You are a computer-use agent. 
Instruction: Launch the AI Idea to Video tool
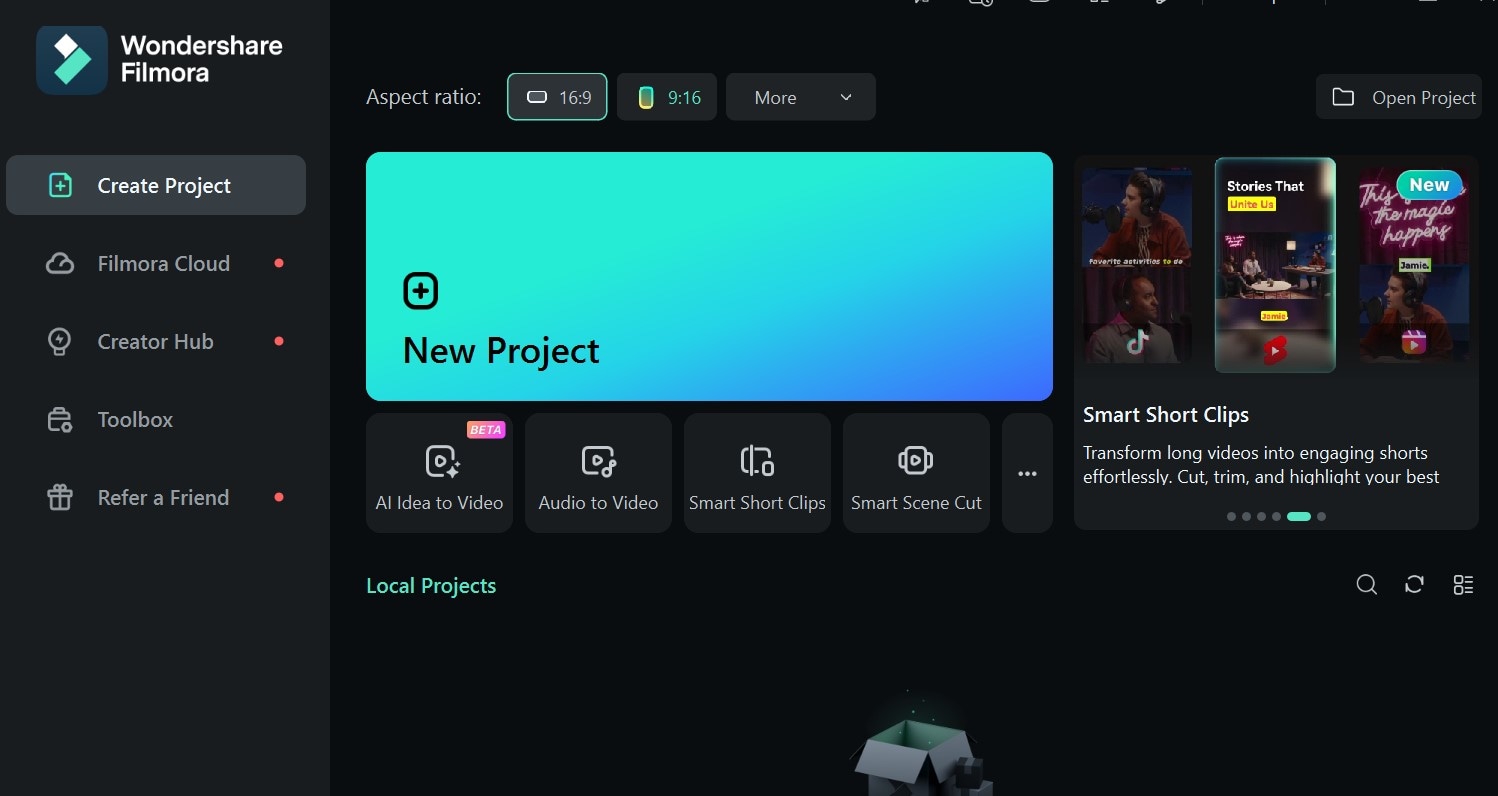click(x=439, y=473)
